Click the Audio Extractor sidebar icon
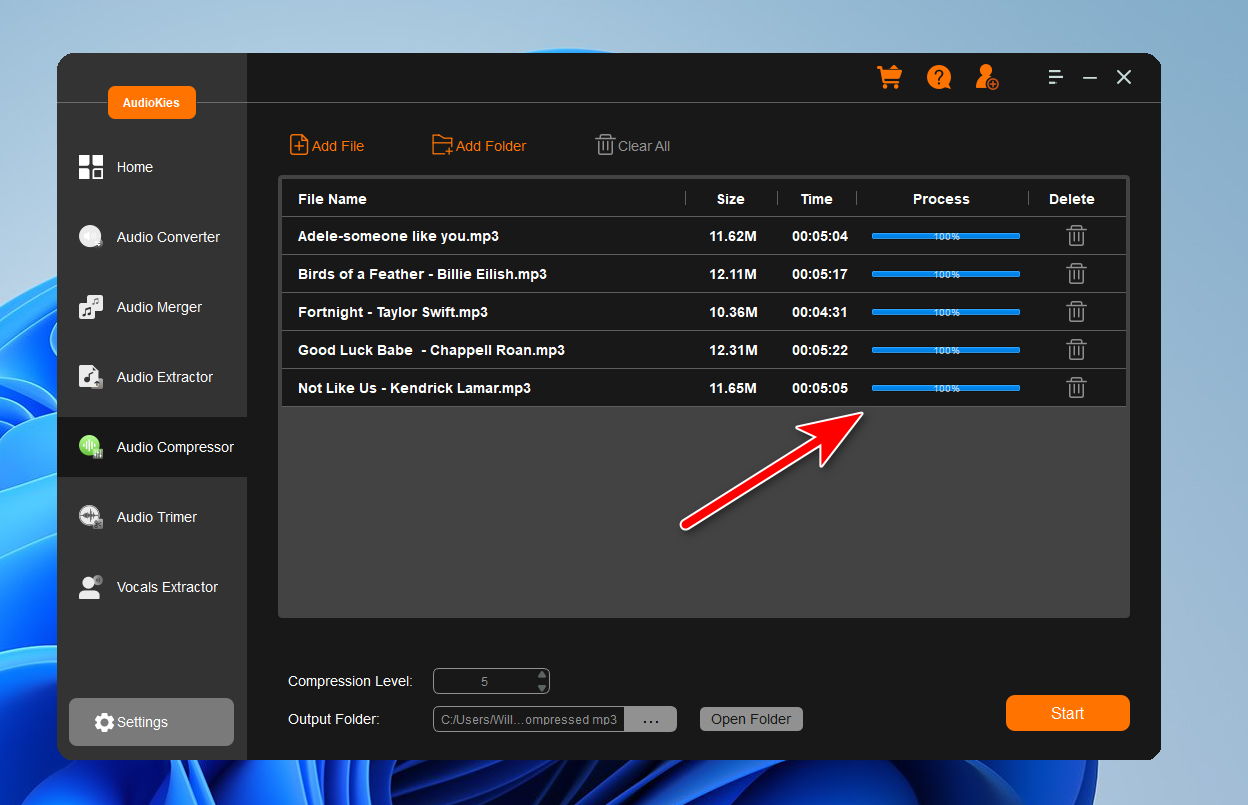This screenshot has height=805, width=1248. pyautogui.click(x=91, y=377)
